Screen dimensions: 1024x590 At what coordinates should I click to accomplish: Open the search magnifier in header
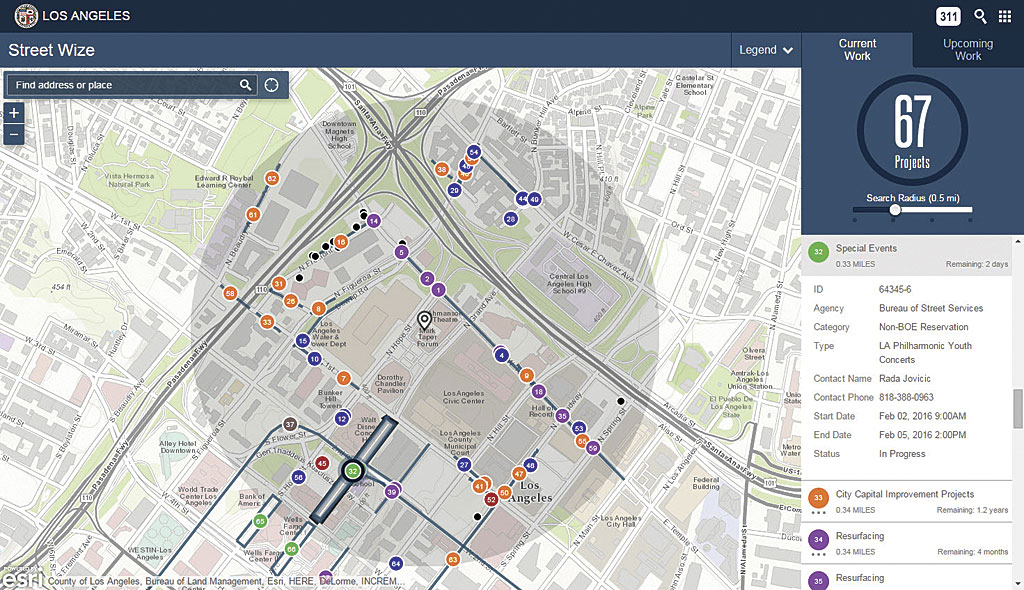click(980, 16)
